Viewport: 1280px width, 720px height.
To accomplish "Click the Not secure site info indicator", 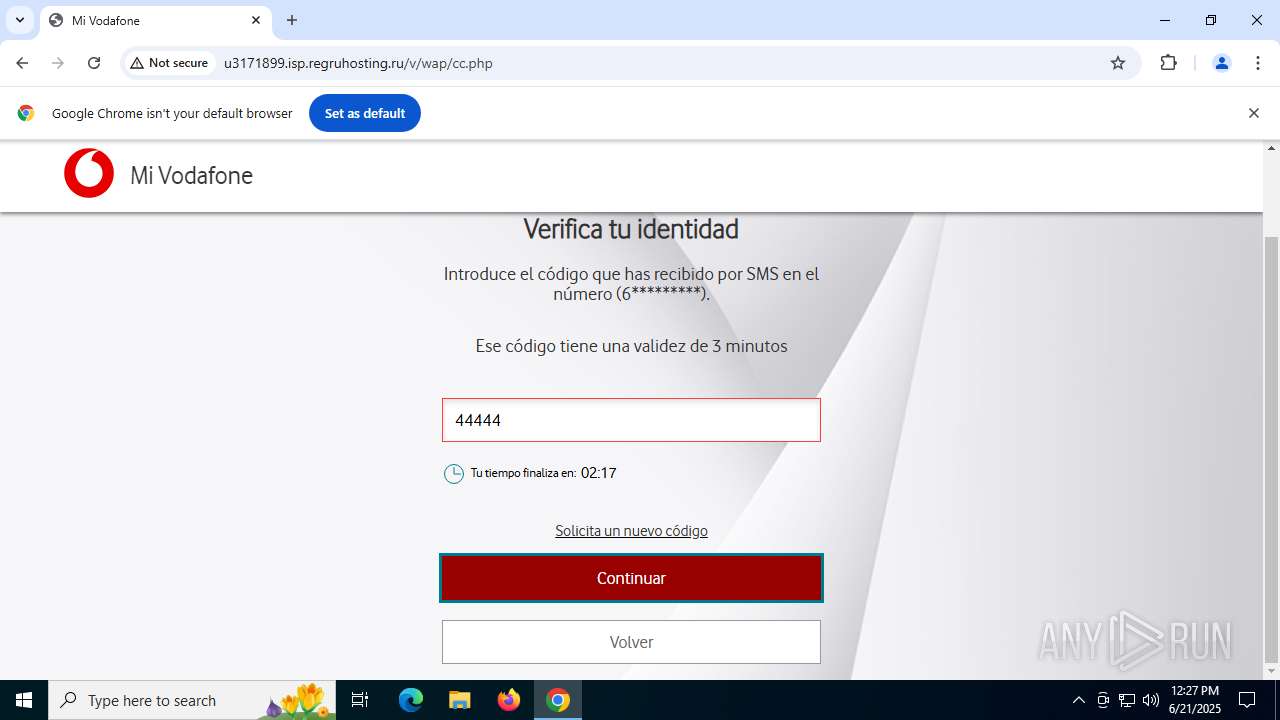I will click(169, 63).
